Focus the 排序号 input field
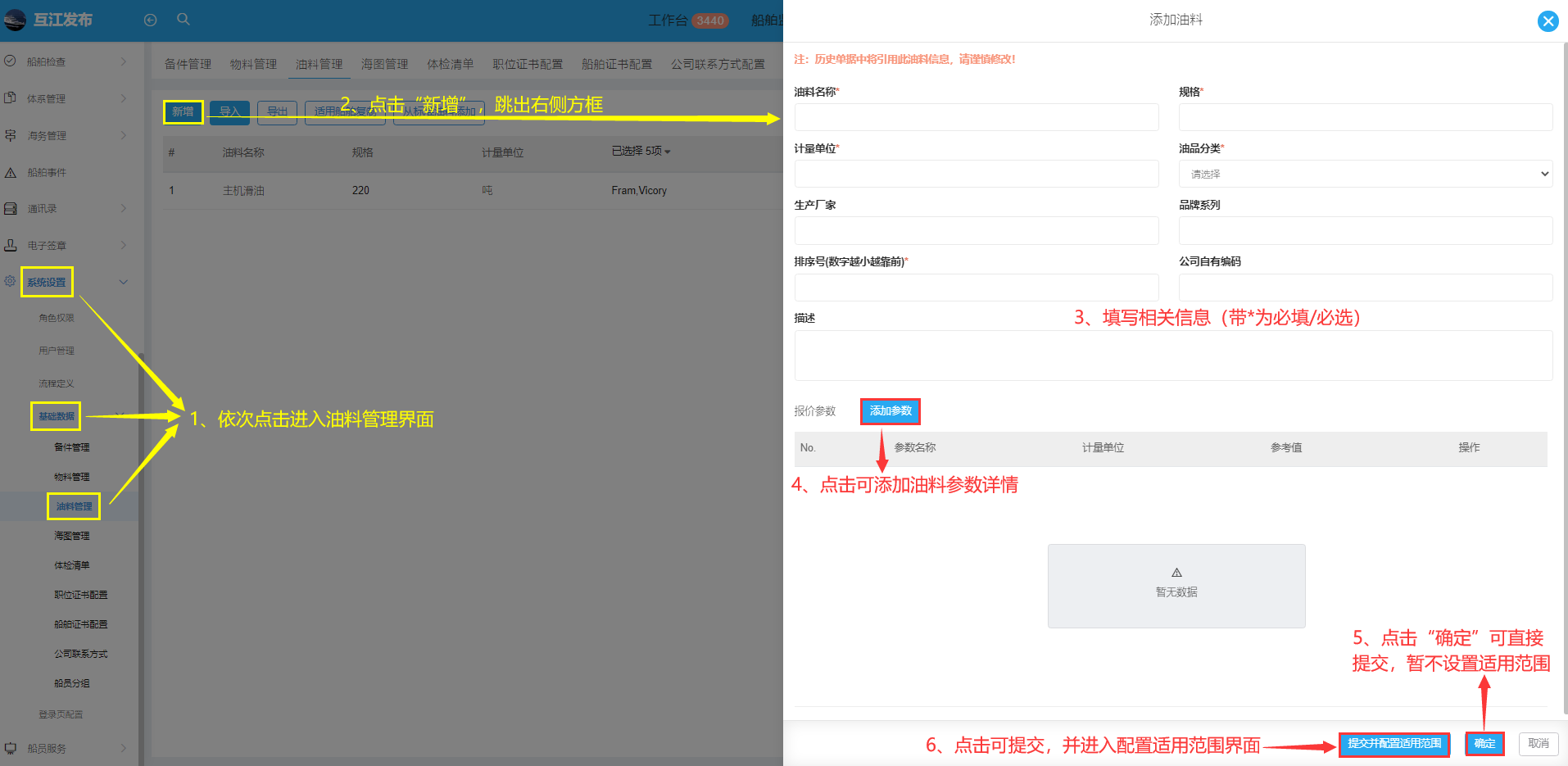This screenshot has height=766, width=1568. [977, 287]
